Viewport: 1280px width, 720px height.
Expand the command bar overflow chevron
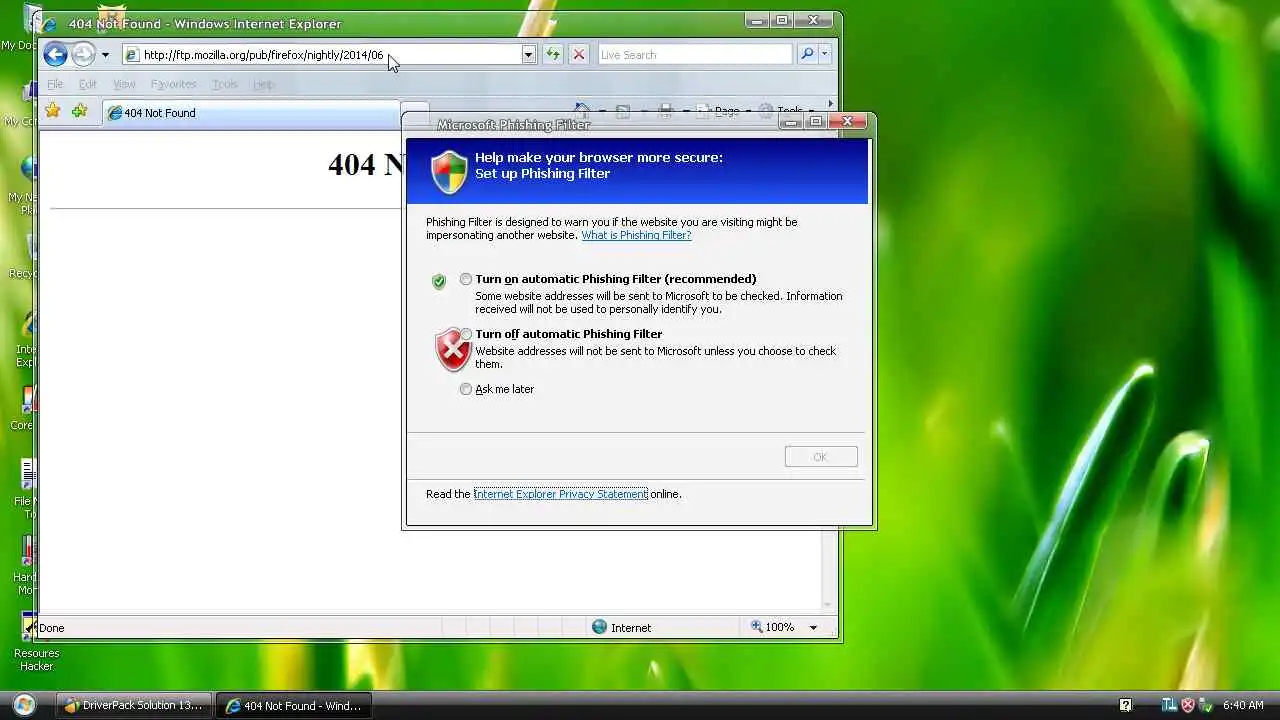(829, 104)
